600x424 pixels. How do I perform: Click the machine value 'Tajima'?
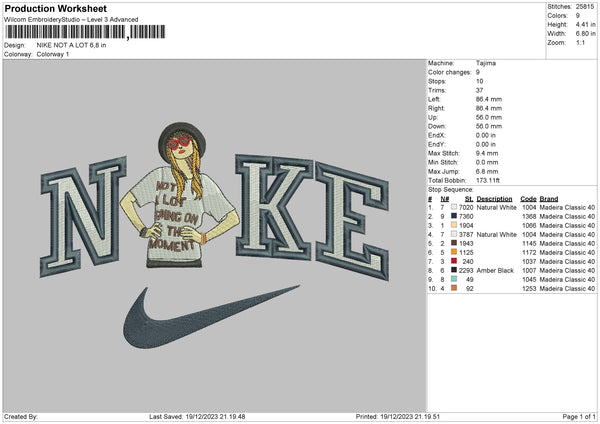coord(486,63)
